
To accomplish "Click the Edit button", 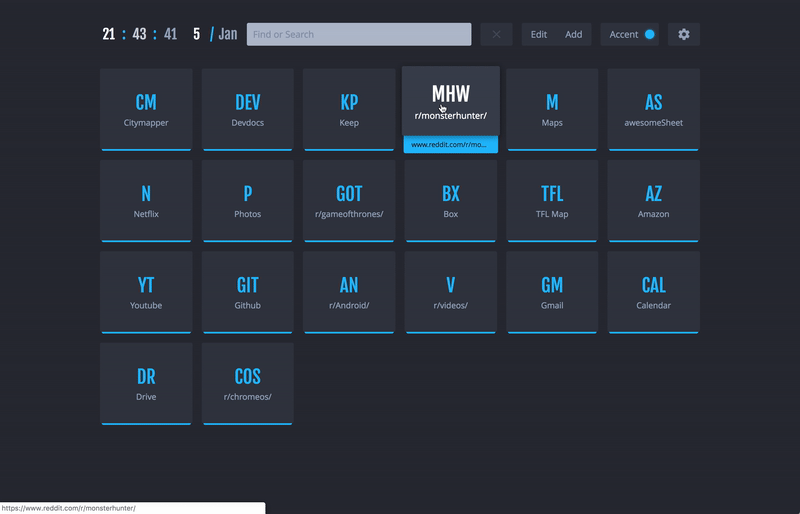I will [x=539, y=34].
